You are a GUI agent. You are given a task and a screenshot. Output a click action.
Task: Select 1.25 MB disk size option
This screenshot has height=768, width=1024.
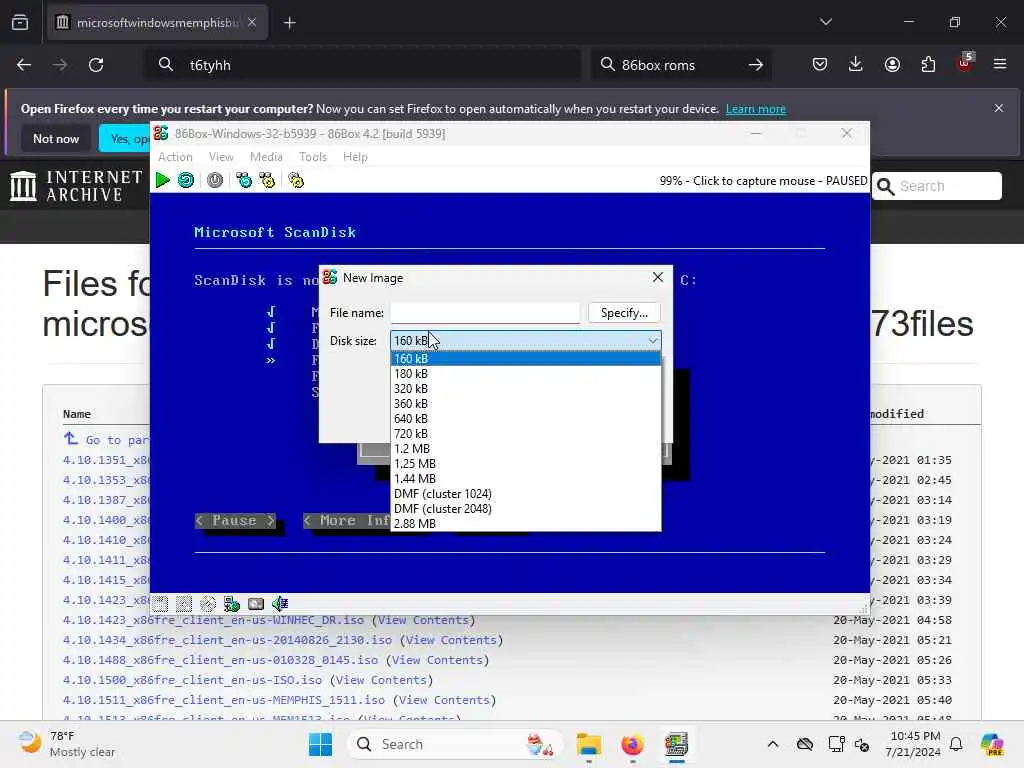pos(526,464)
